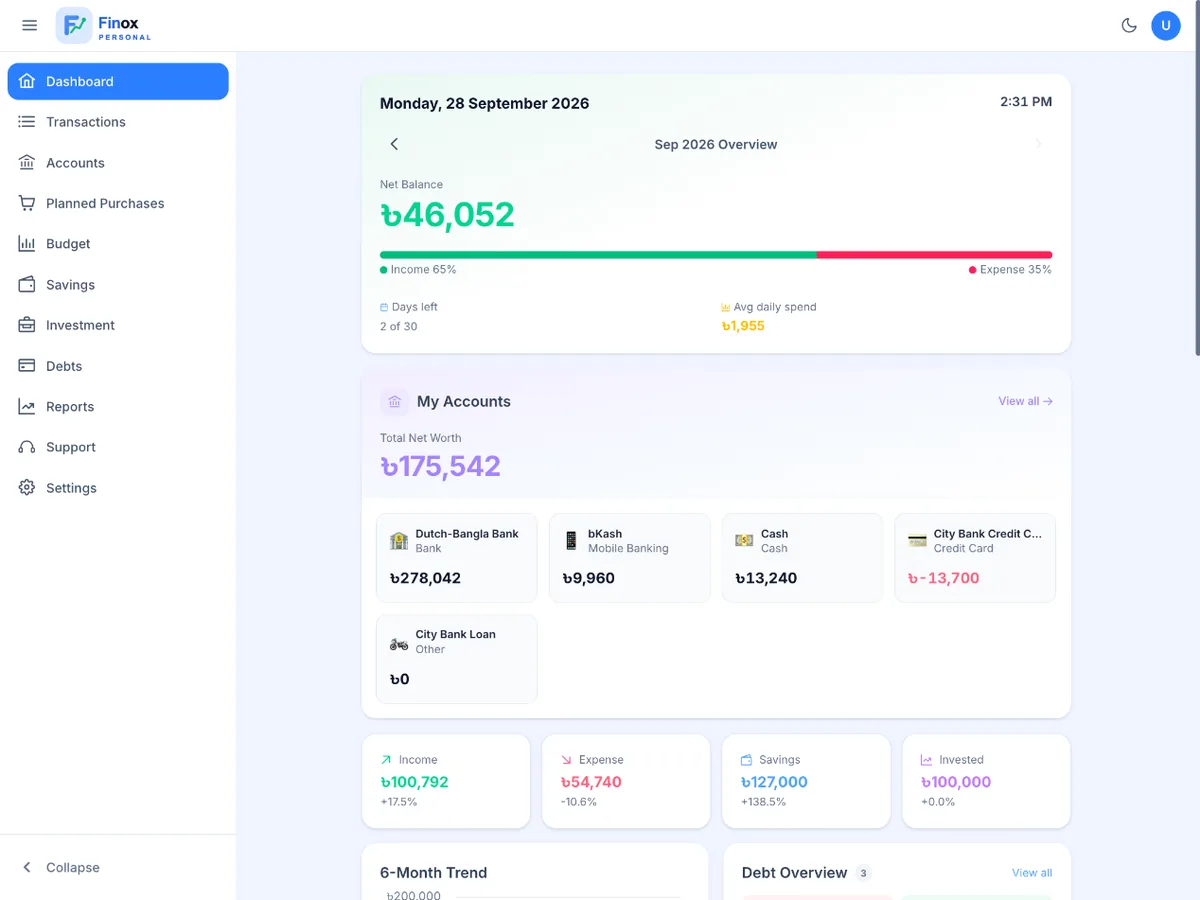Click the 6-Month Trend heading
Screen dimensions: 1200x900
[x=433, y=873]
